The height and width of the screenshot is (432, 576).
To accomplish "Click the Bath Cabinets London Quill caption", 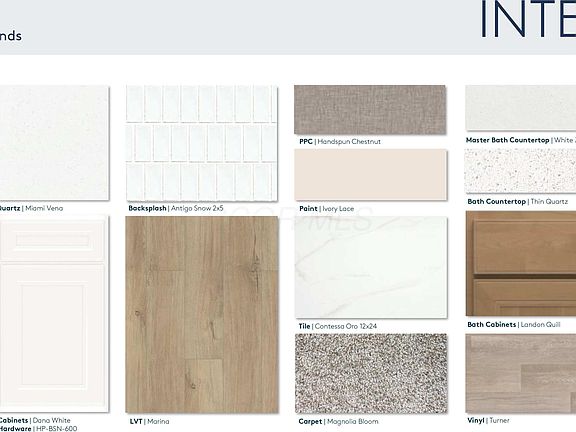I will point(514,325).
